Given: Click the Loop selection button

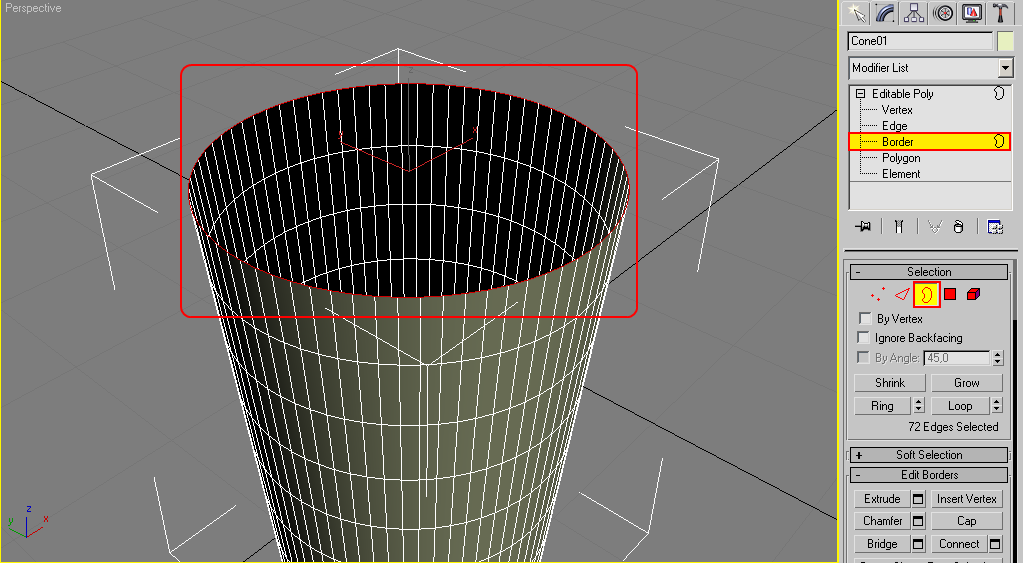Looking at the screenshot, I should click(960, 406).
